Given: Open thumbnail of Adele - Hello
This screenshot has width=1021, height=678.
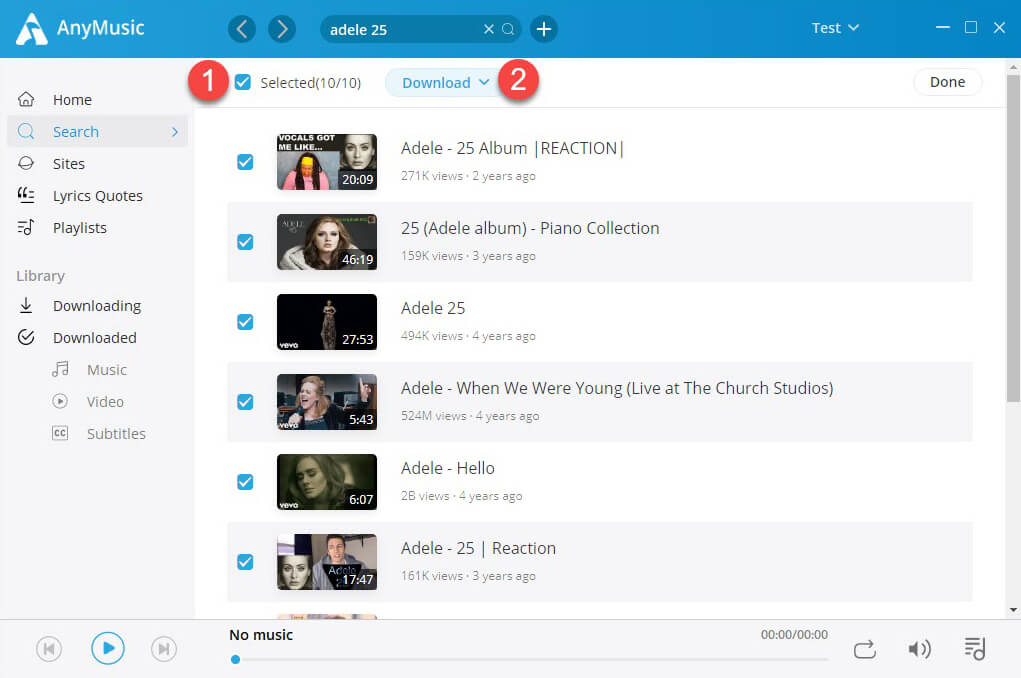Looking at the screenshot, I should [x=327, y=482].
